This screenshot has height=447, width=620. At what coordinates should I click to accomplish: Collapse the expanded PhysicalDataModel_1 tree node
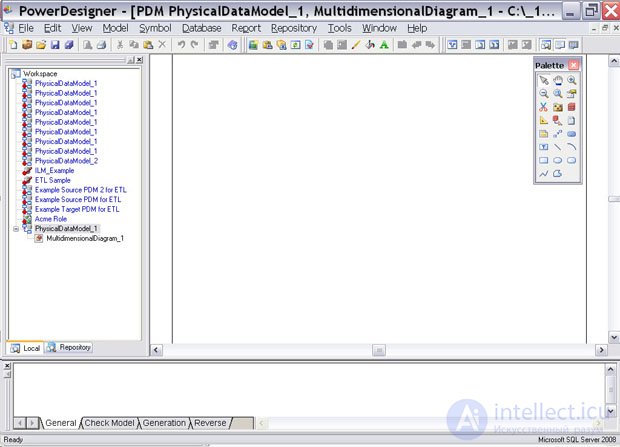pyautogui.click(x=16, y=229)
